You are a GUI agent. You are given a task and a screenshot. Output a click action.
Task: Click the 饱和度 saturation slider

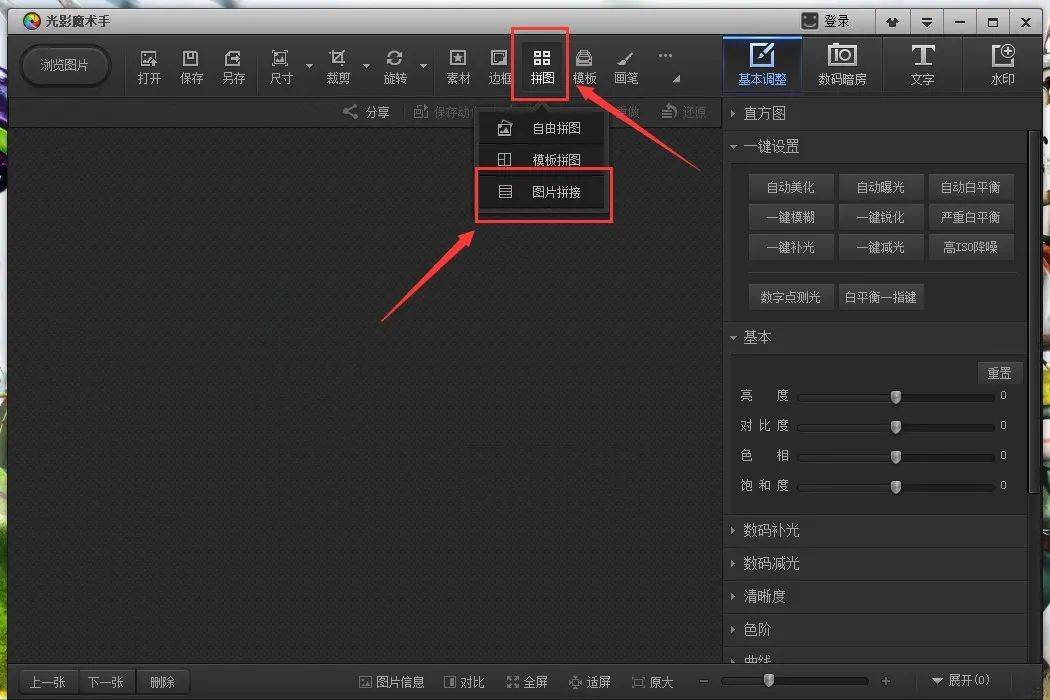pyautogui.click(x=895, y=486)
